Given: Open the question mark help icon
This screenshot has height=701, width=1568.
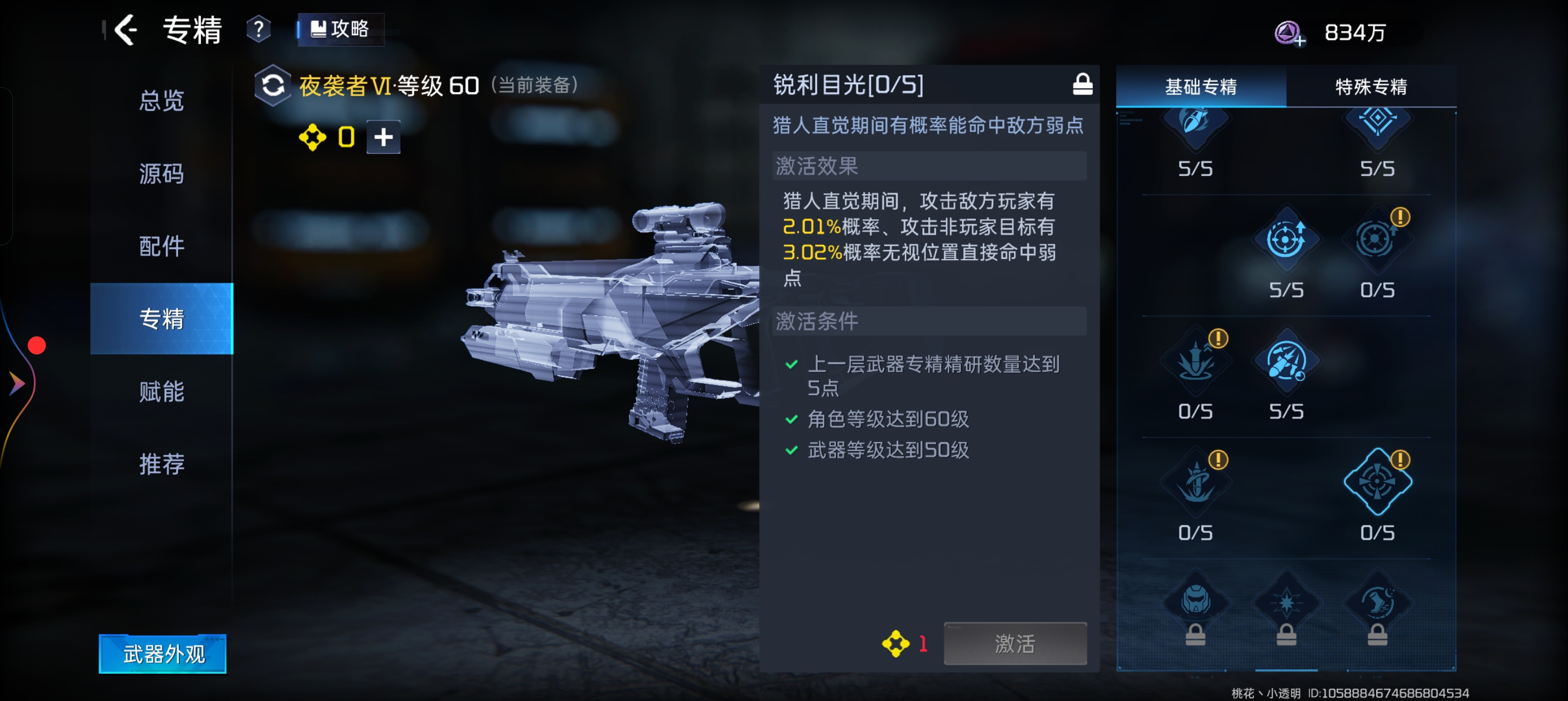Looking at the screenshot, I should 259,29.
